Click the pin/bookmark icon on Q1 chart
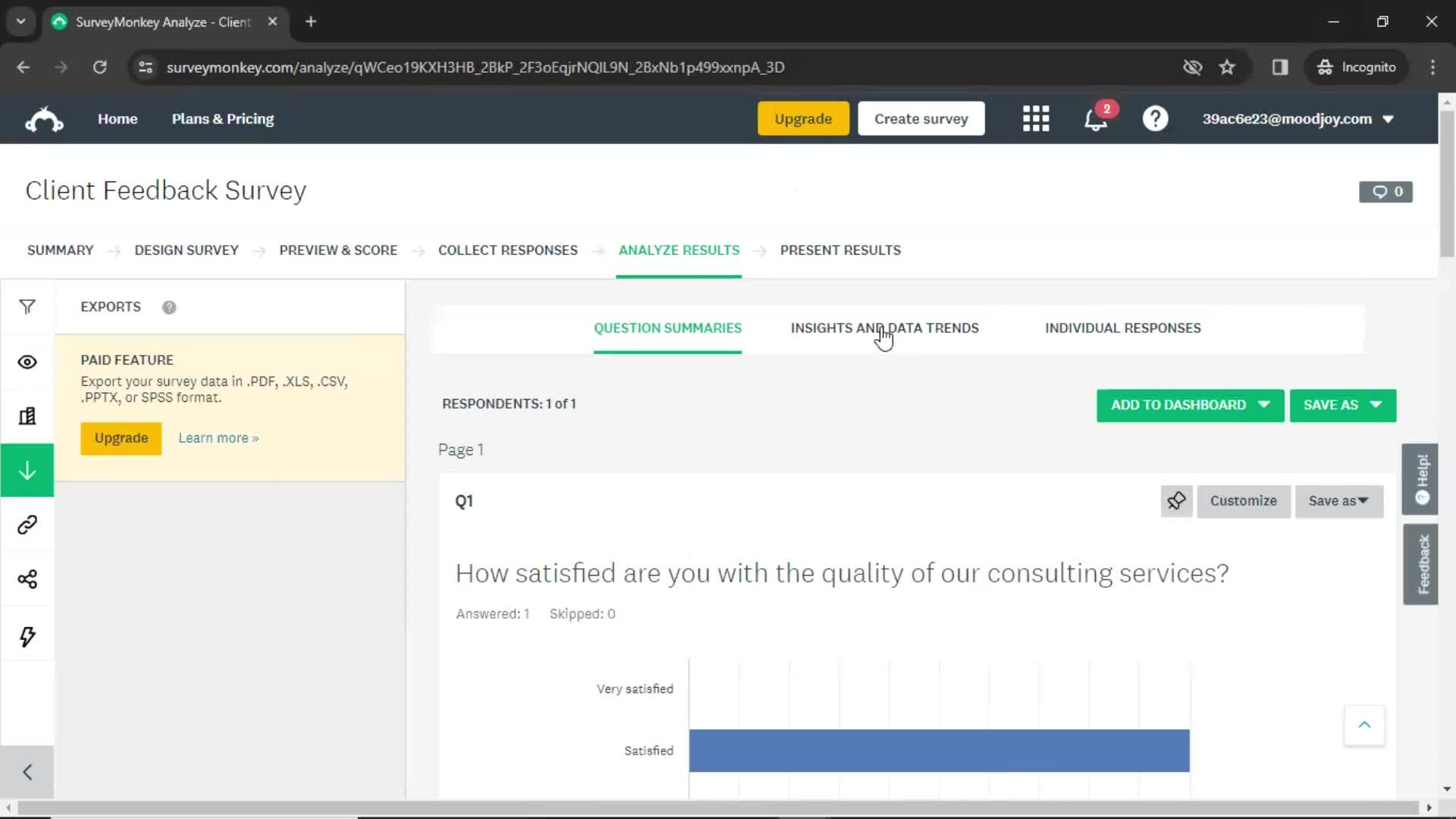This screenshot has width=1456, height=819. point(1176,500)
